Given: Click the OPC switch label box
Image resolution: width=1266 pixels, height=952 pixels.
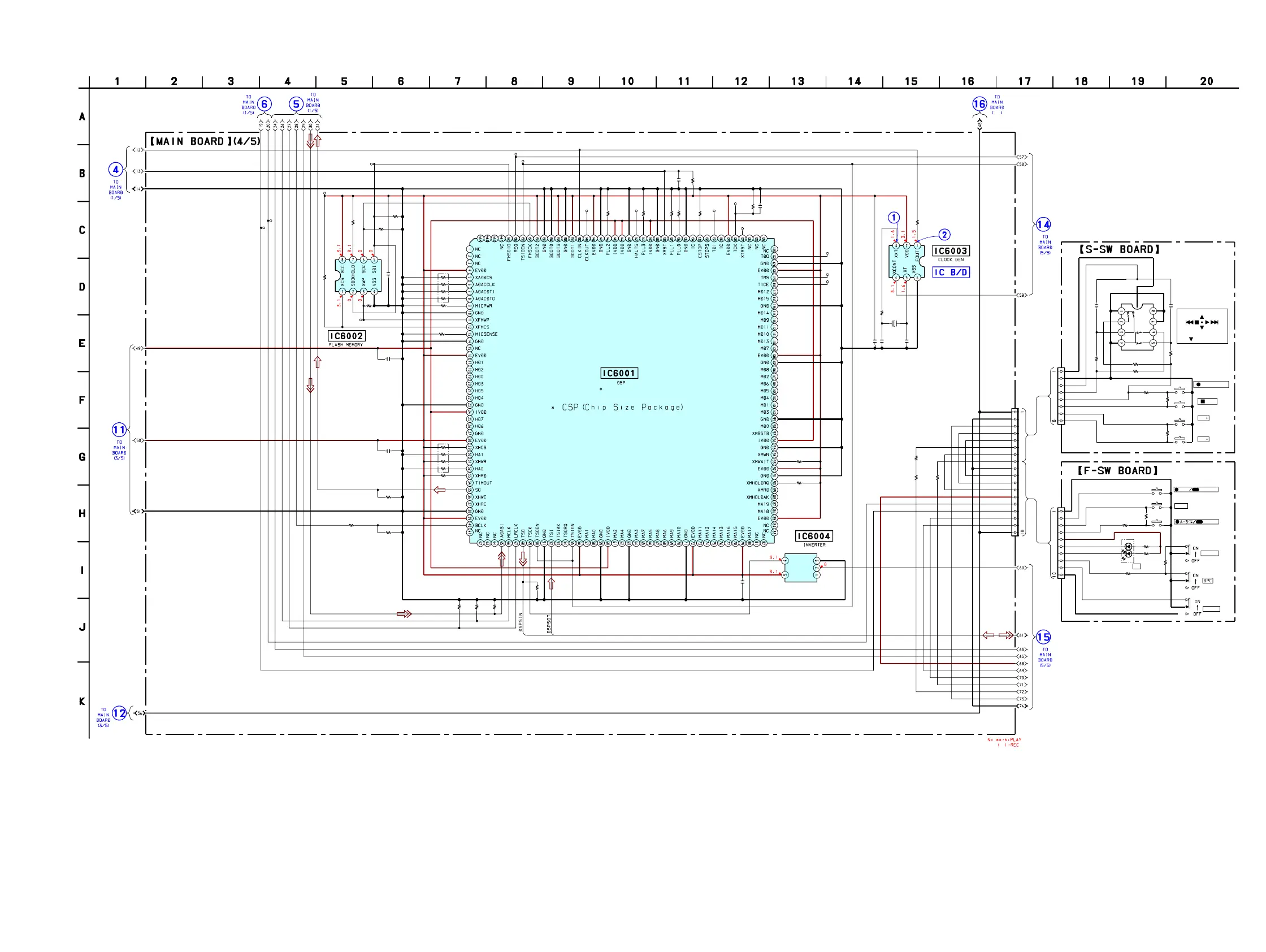Looking at the screenshot, I should tap(1208, 581).
